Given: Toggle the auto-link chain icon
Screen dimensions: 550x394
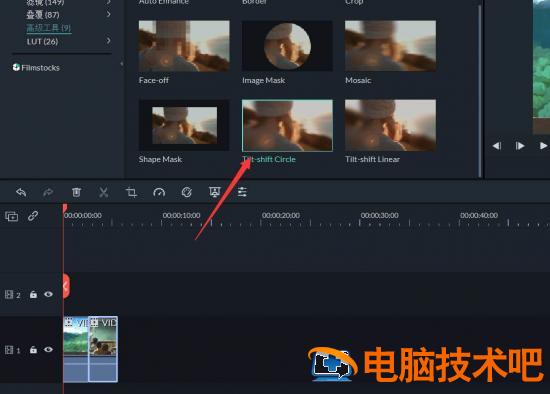Looking at the screenshot, I should (x=33, y=216).
